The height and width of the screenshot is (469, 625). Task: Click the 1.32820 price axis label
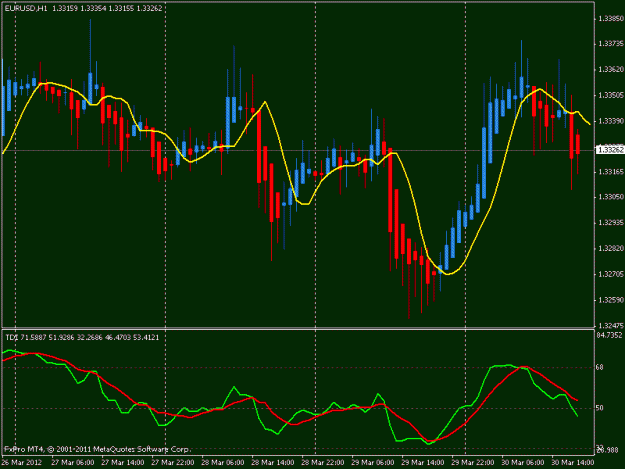pyautogui.click(x=611, y=248)
